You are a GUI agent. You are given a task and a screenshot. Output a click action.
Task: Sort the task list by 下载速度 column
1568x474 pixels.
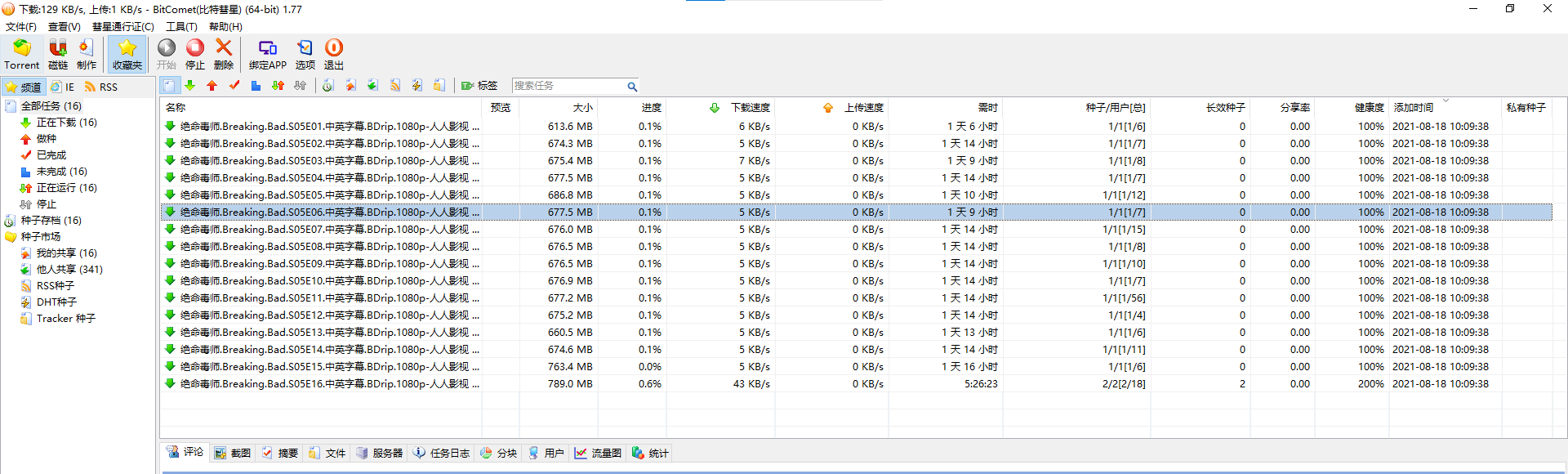coord(721,108)
